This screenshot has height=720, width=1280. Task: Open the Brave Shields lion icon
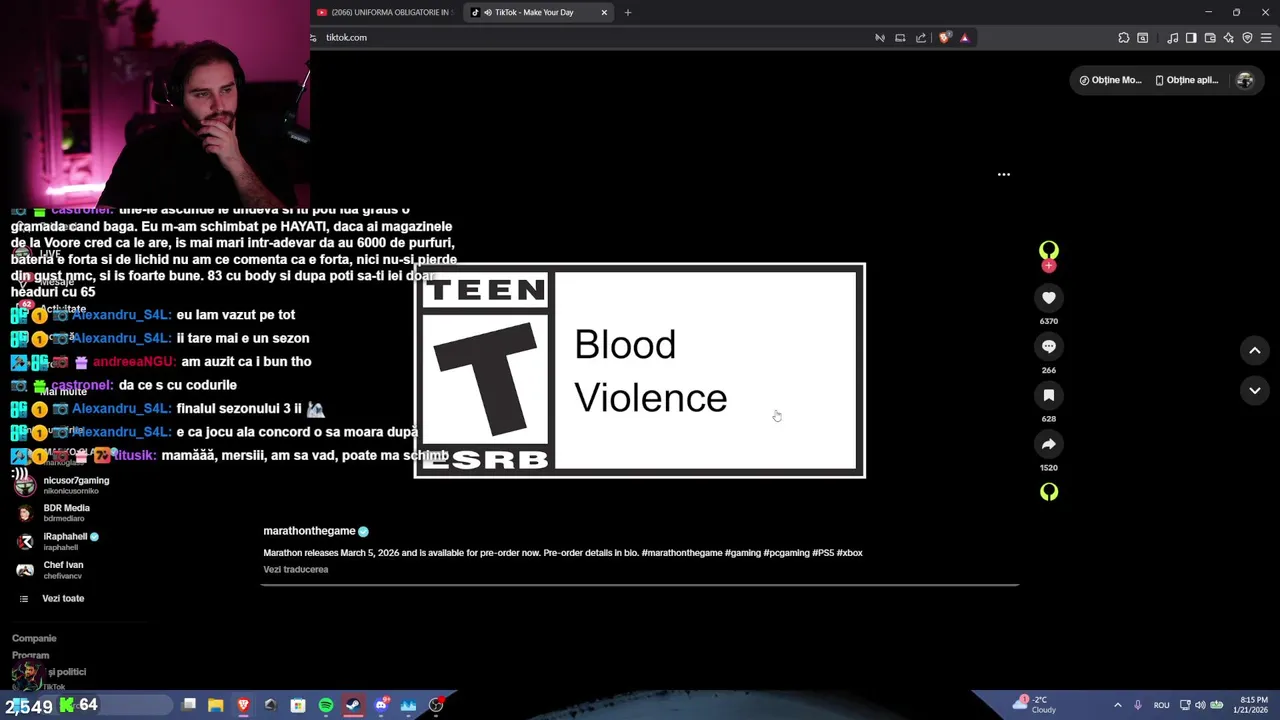coord(945,37)
